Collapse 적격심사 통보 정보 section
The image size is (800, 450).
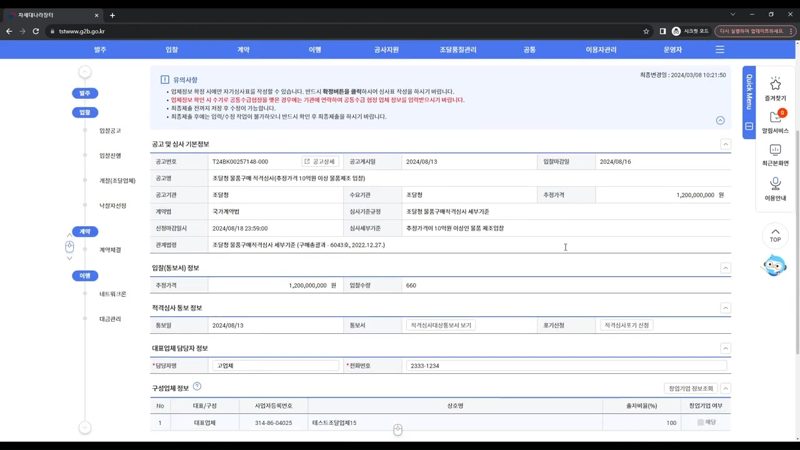725,308
